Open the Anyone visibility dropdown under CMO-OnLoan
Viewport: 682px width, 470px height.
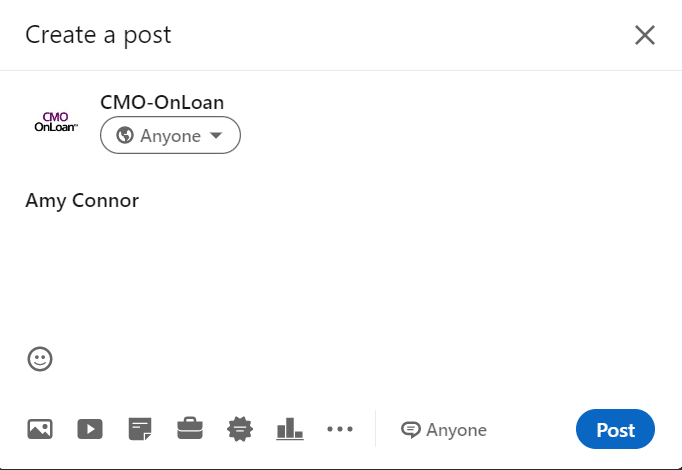coord(170,135)
